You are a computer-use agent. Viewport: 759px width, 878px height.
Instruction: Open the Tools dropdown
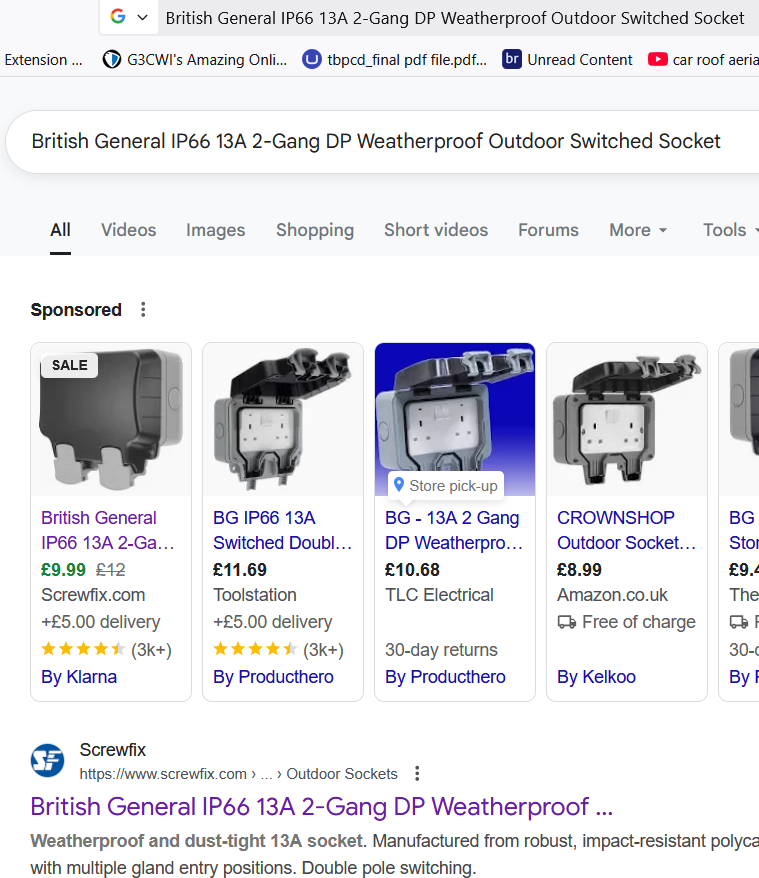point(729,230)
